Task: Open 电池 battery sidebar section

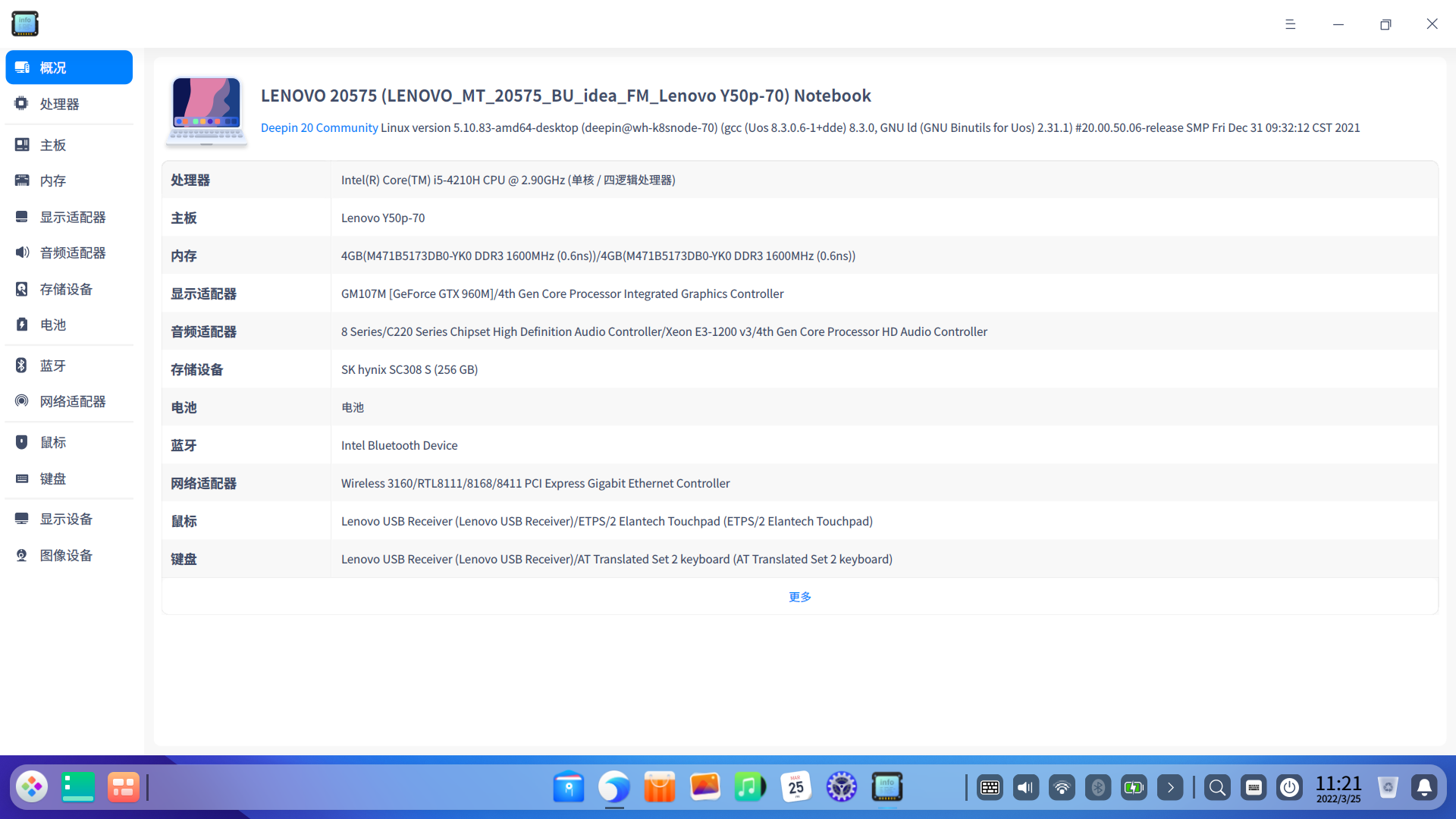Action: coord(53,325)
